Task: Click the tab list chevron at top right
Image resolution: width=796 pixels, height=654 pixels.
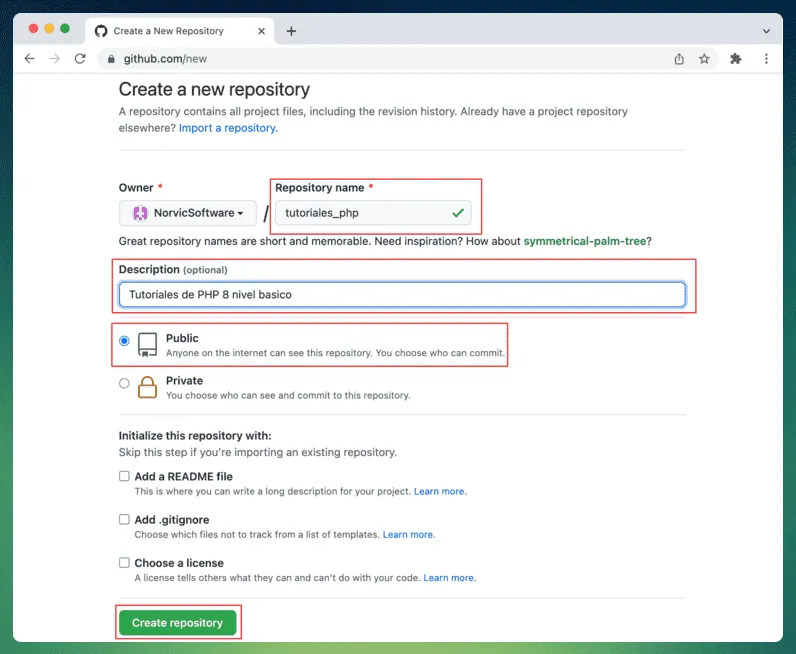Action: click(x=766, y=31)
